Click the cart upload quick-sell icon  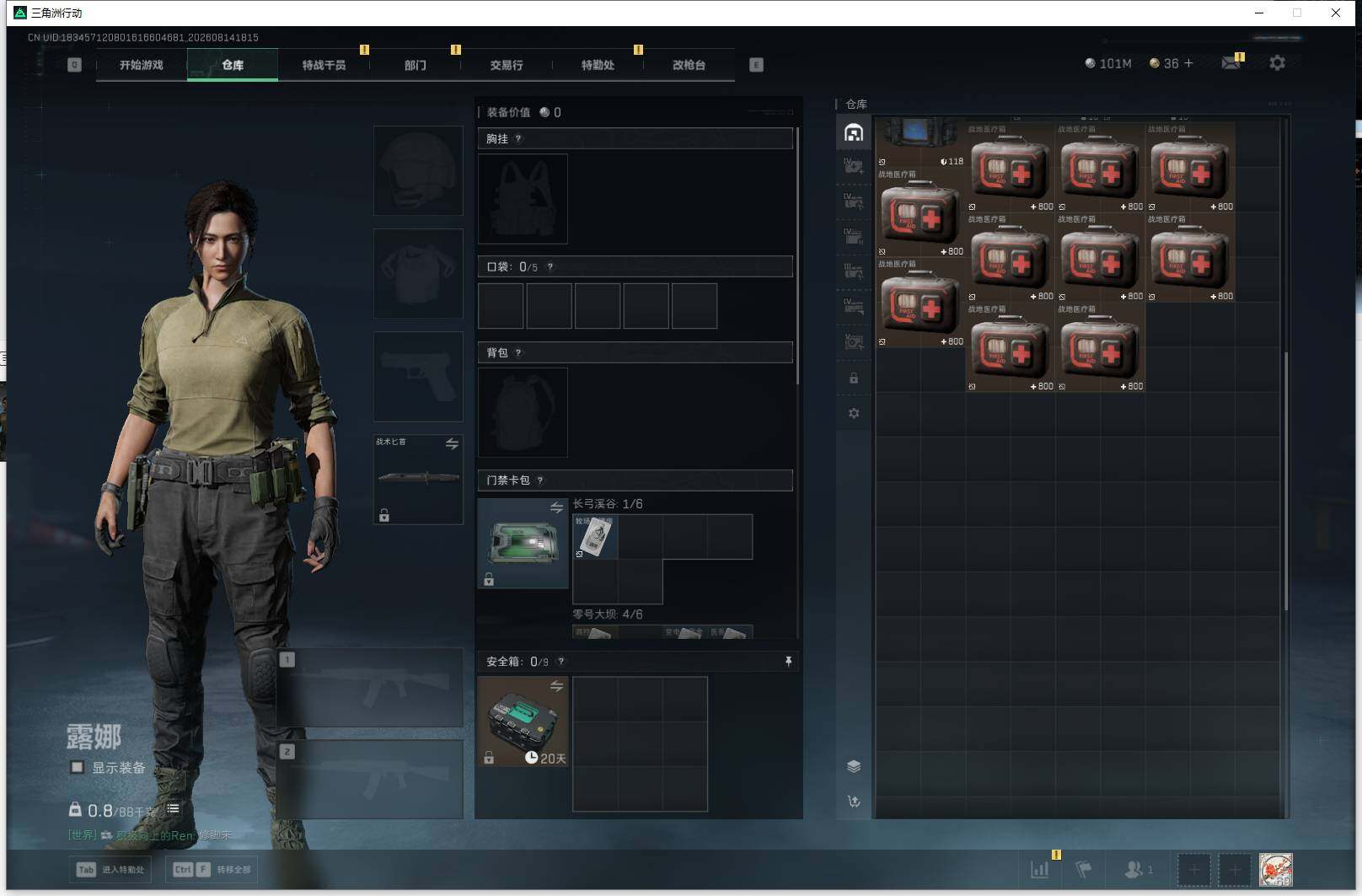pyautogui.click(x=854, y=802)
